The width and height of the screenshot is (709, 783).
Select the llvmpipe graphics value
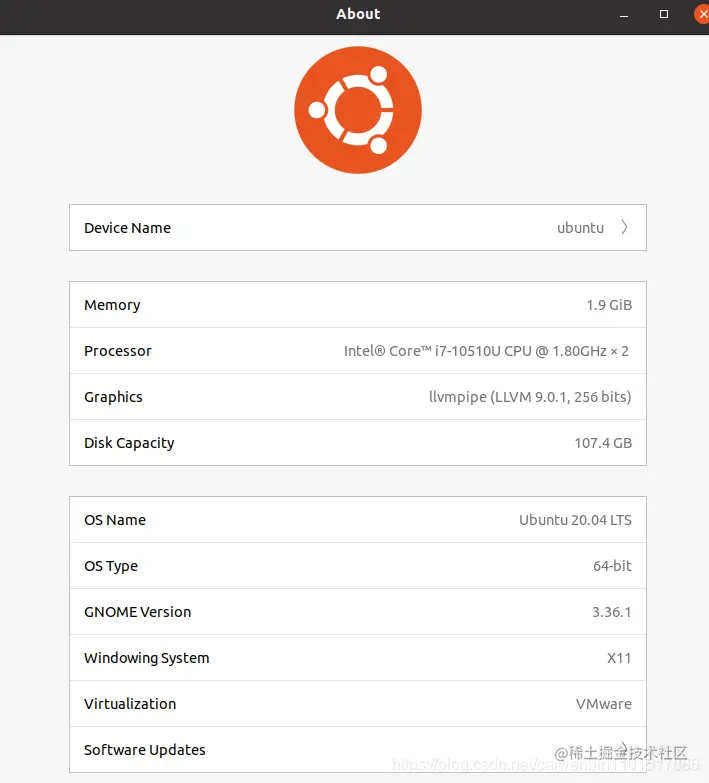[x=530, y=397]
